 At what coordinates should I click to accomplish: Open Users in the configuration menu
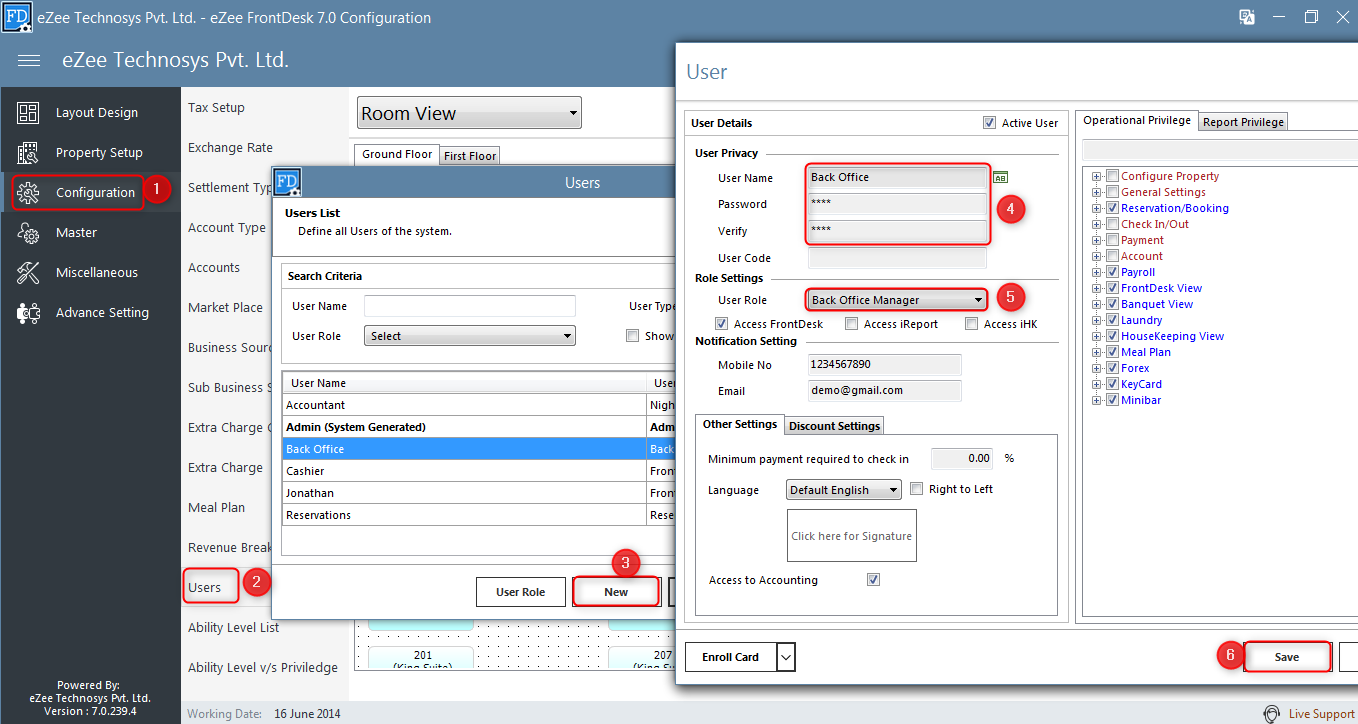click(205, 587)
